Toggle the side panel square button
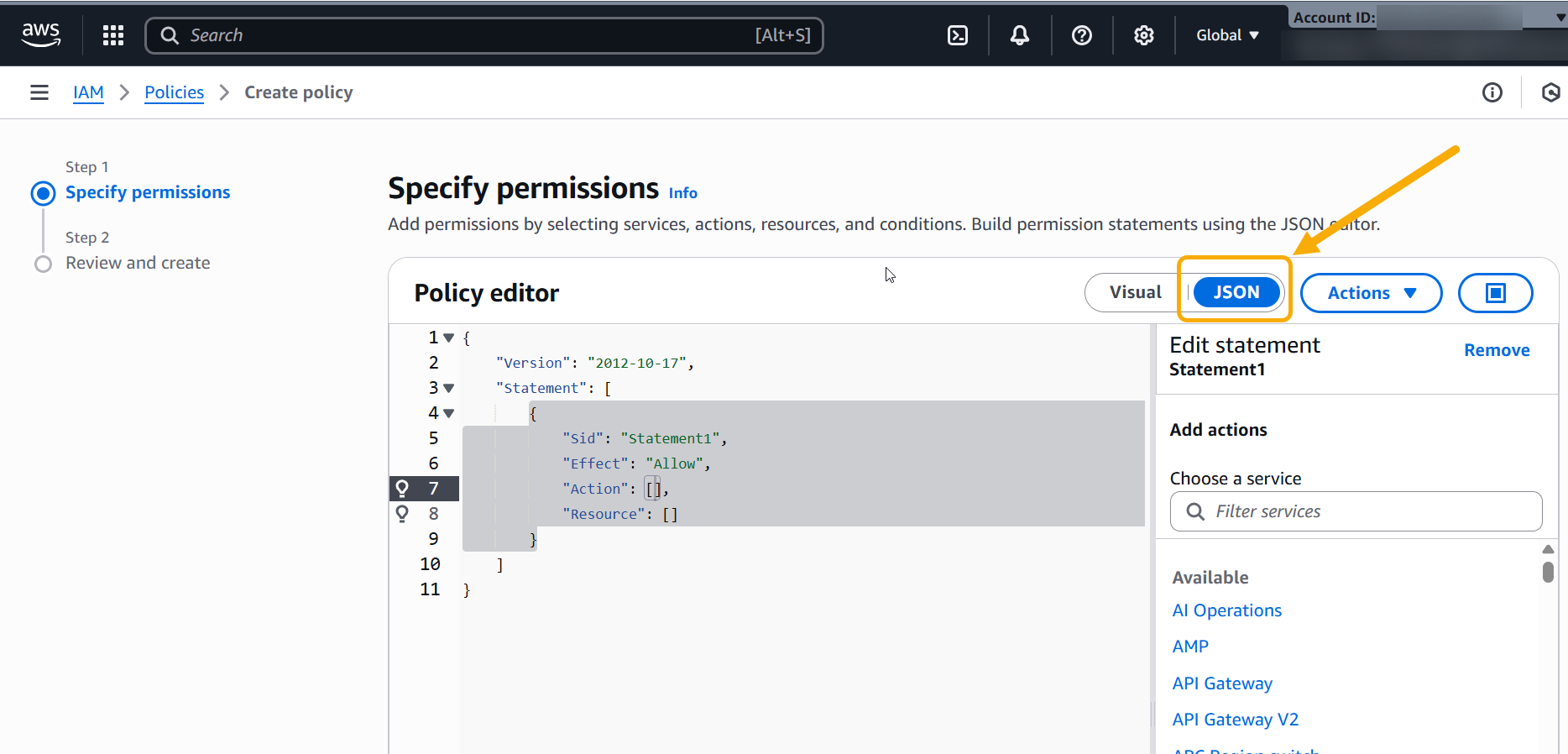Viewport: 1568px width, 754px height. click(x=1495, y=293)
